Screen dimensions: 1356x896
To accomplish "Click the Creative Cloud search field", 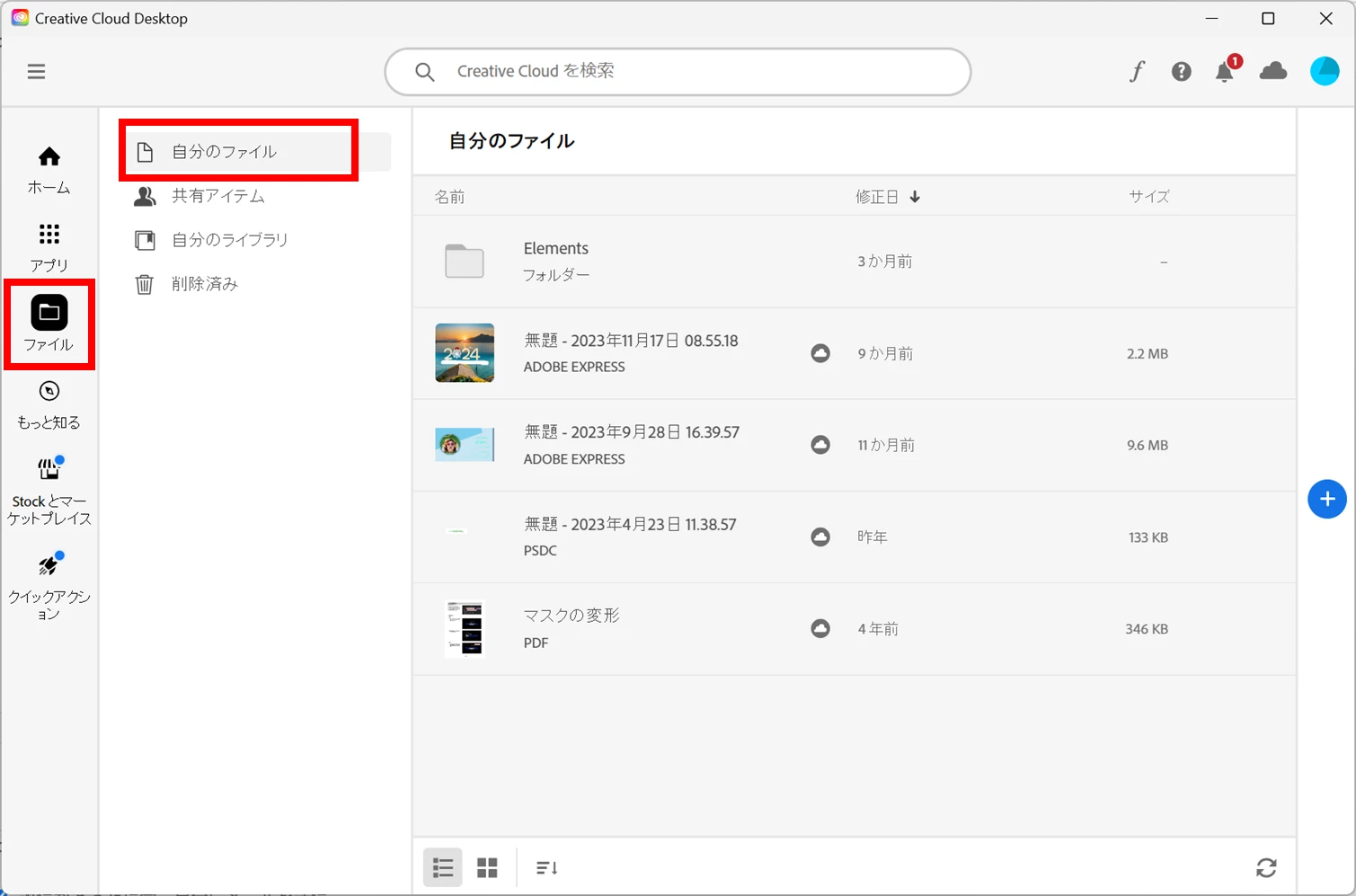I will point(678,71).
